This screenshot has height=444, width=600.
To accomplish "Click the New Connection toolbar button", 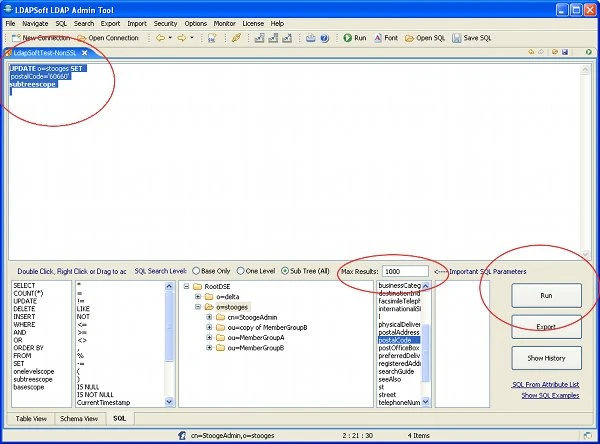I will pyautogui.click(x=41, y=38).
